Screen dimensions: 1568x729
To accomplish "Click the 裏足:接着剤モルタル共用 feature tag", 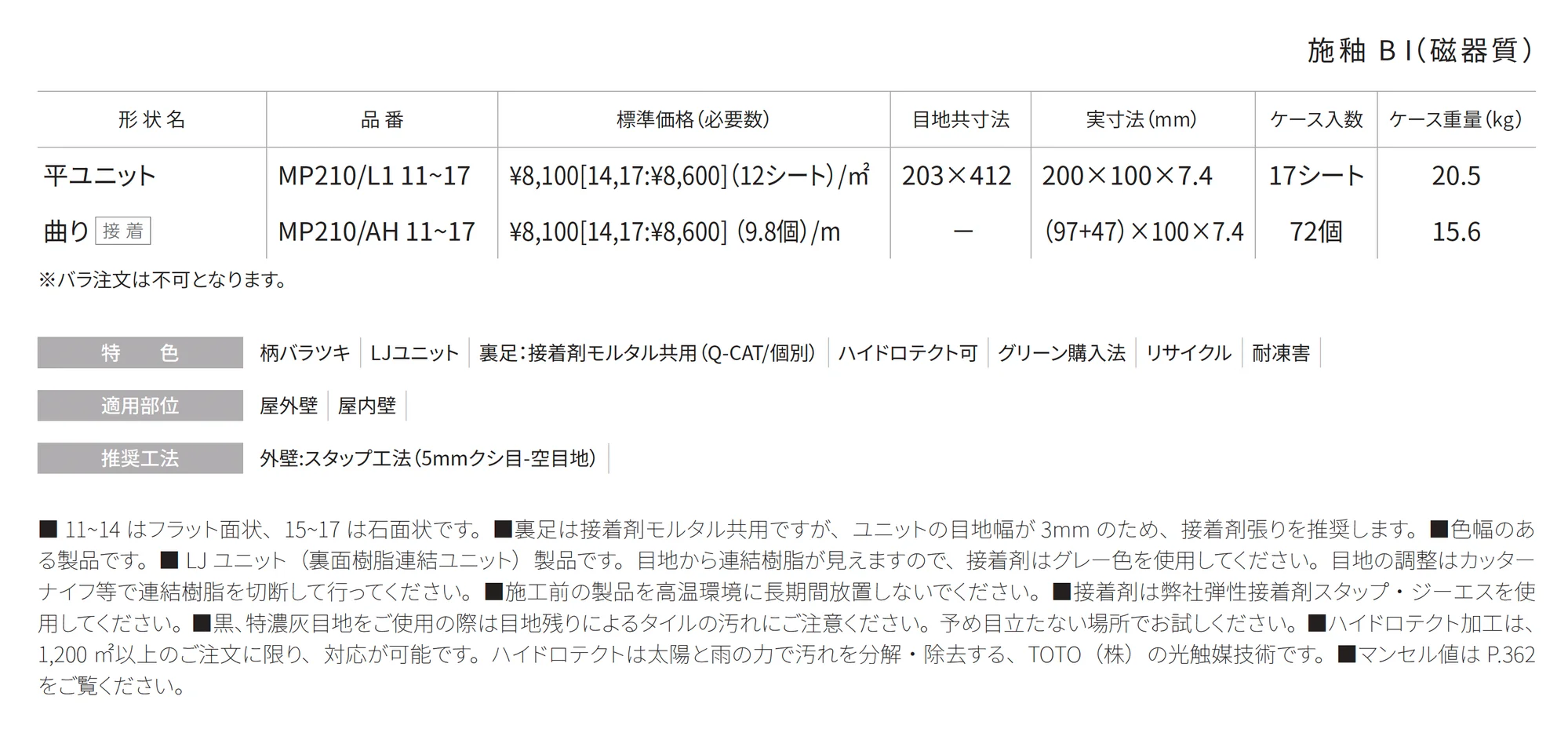I will [x=648, y=353].
